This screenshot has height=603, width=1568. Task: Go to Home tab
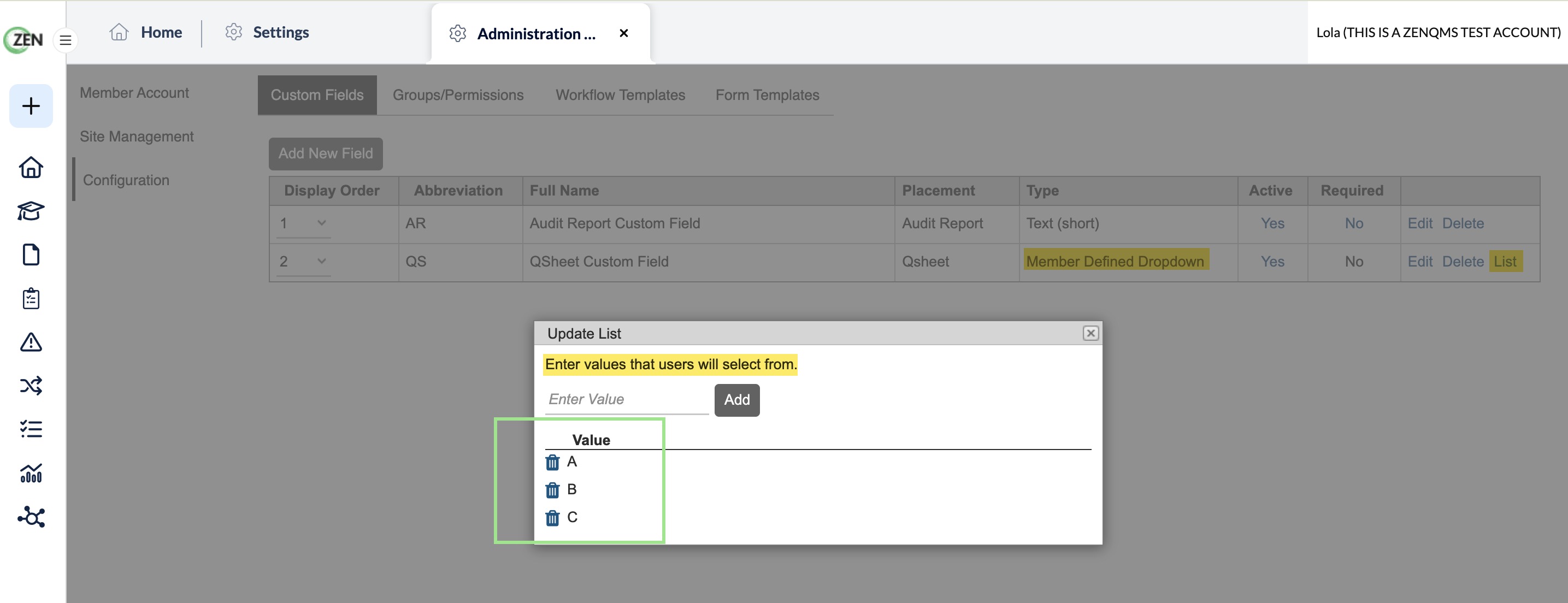[x=145, y=32]
